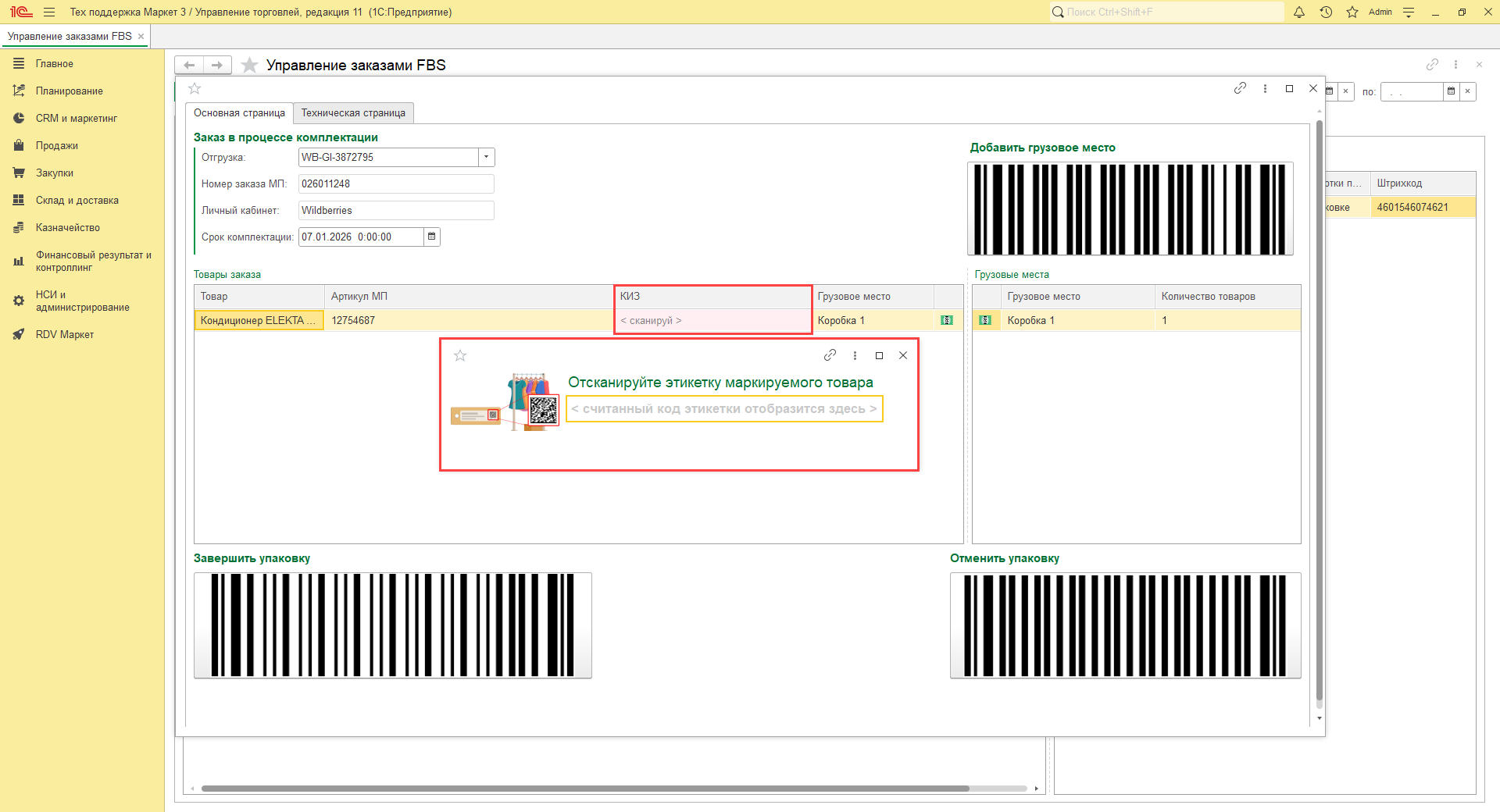This screenshot has width=1500, height=812.
Task: Click the favorites star in title bar
Action: click(1352, 12)
